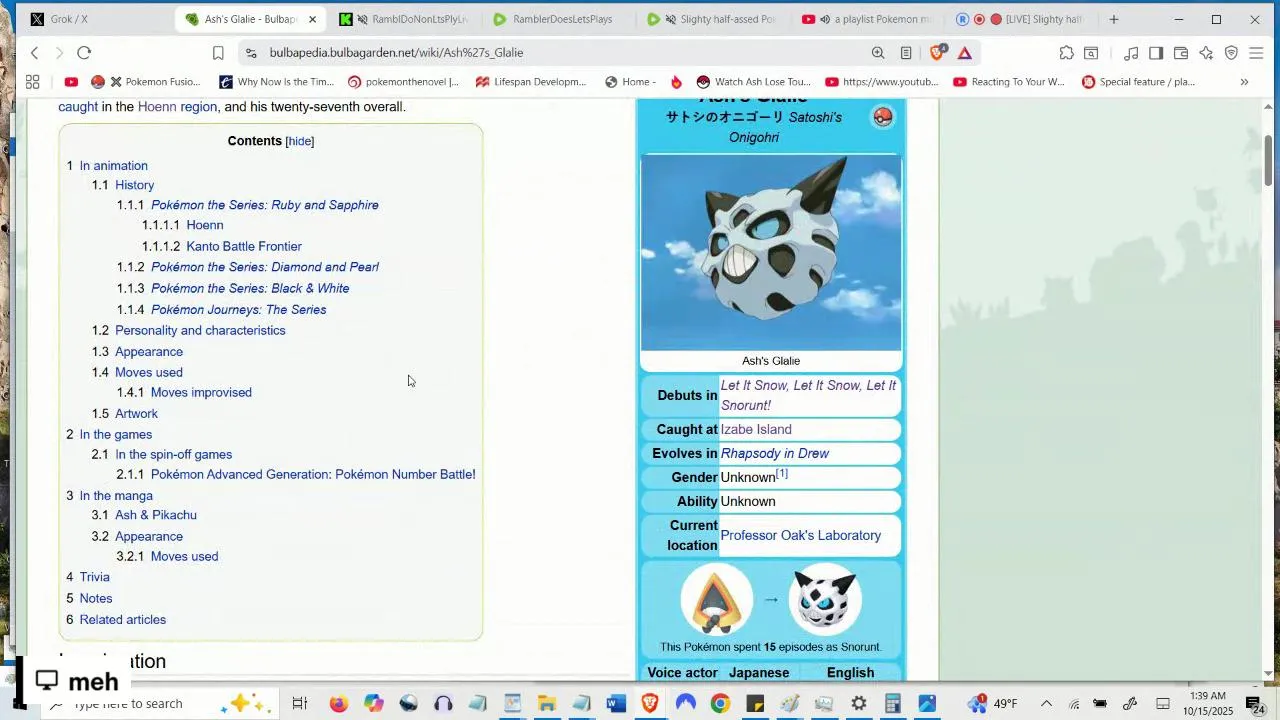Open Microsoft Word from the taskbar
1280x720 pixels.
(x=616, y=704)
